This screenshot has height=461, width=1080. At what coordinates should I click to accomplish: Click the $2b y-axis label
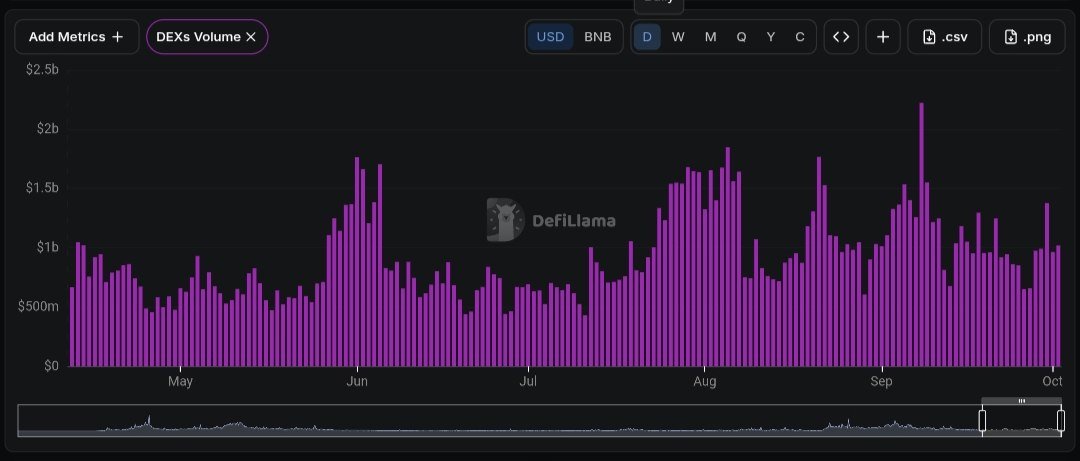(46, 129)
